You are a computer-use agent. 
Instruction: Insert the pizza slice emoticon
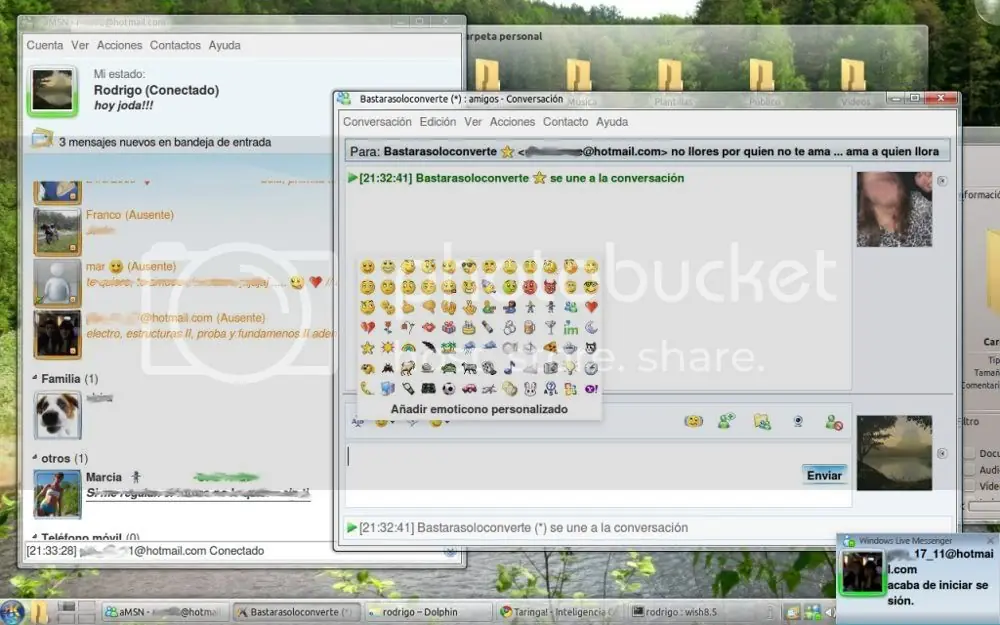pyautogui.click(x=550, y=348)
